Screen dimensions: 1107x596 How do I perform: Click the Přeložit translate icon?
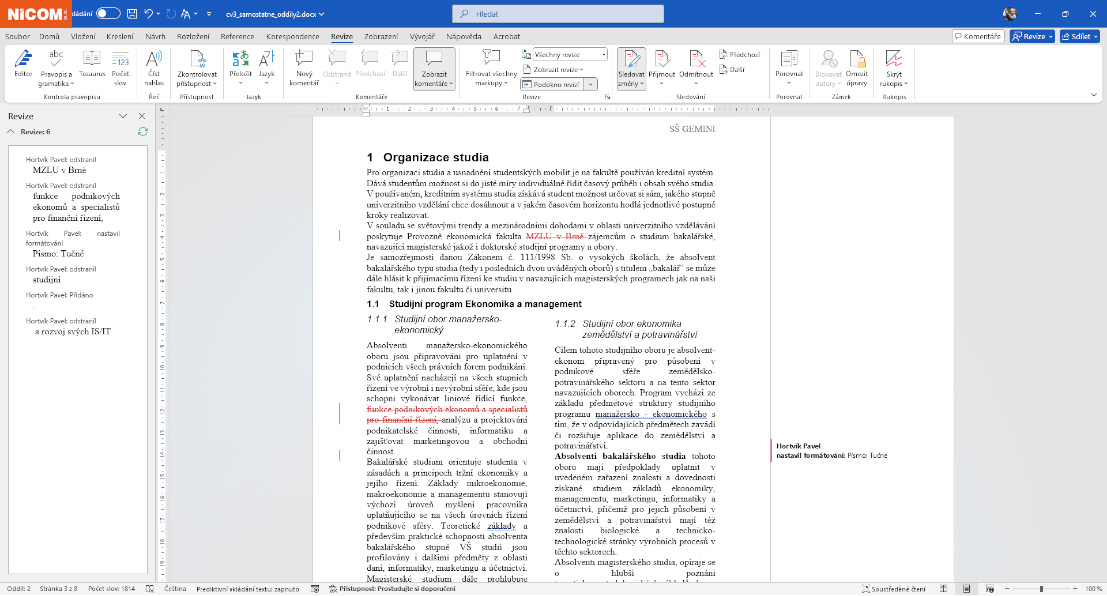240,59
